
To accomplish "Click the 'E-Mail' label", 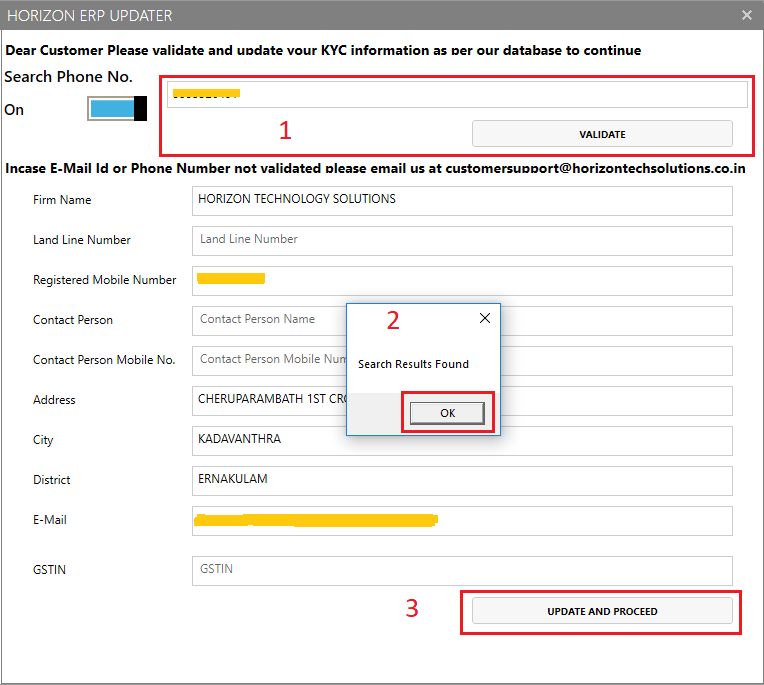I will click(x=50, y=519).
